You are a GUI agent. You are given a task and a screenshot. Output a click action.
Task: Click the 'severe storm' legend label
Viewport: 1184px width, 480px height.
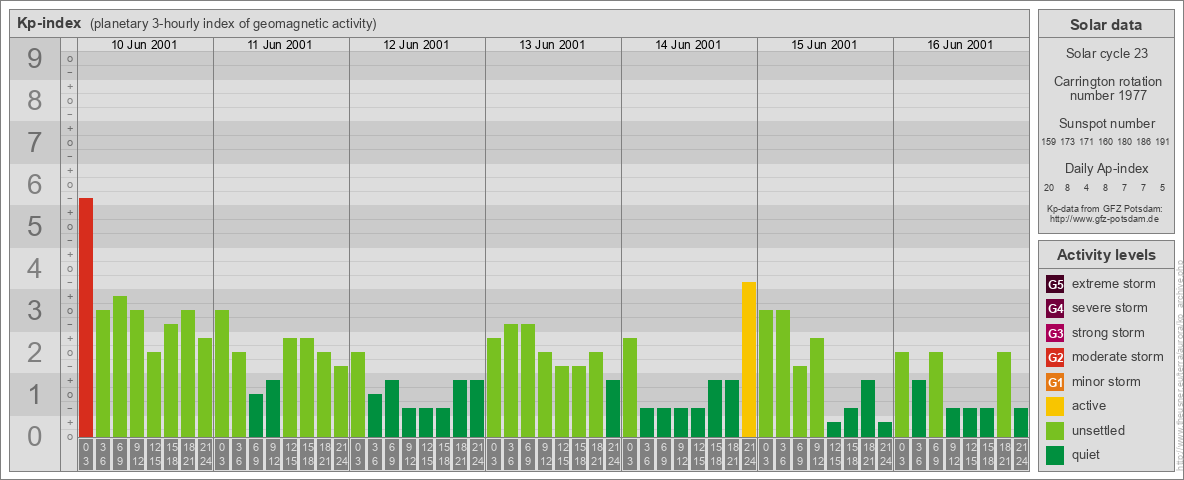pos(1110,308)
